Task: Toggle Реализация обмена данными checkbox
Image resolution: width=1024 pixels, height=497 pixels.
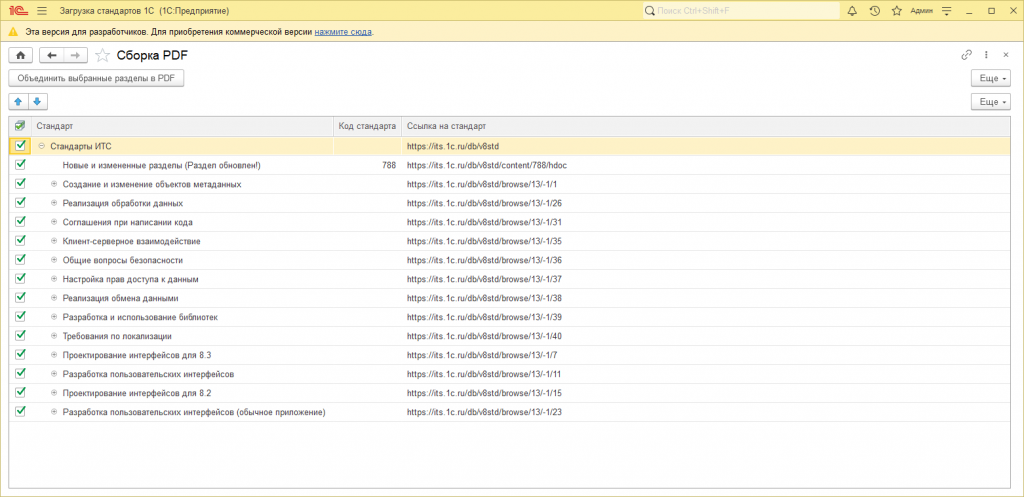Action: (x=20, y=297)
